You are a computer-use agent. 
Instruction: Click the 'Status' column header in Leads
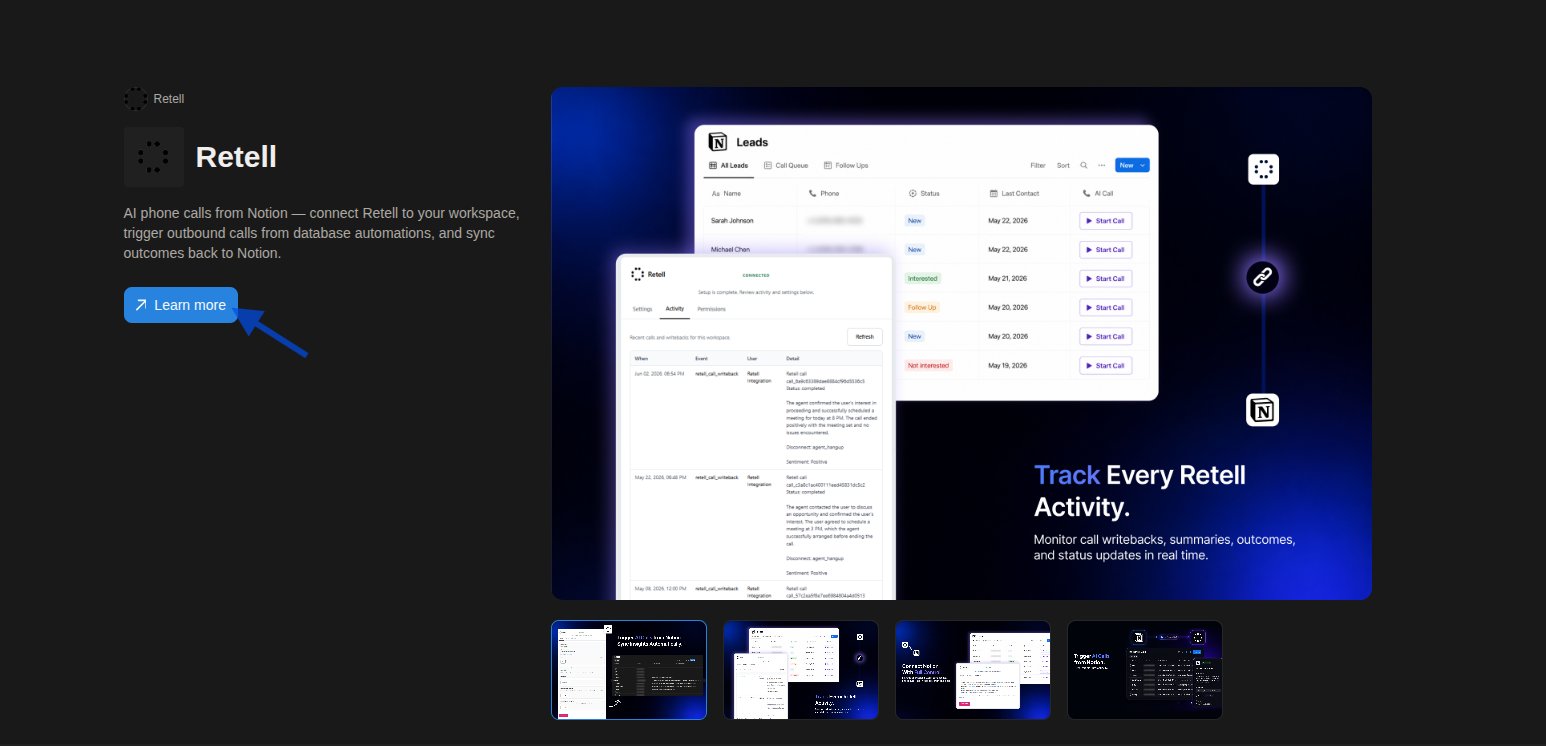pos(923,193)
